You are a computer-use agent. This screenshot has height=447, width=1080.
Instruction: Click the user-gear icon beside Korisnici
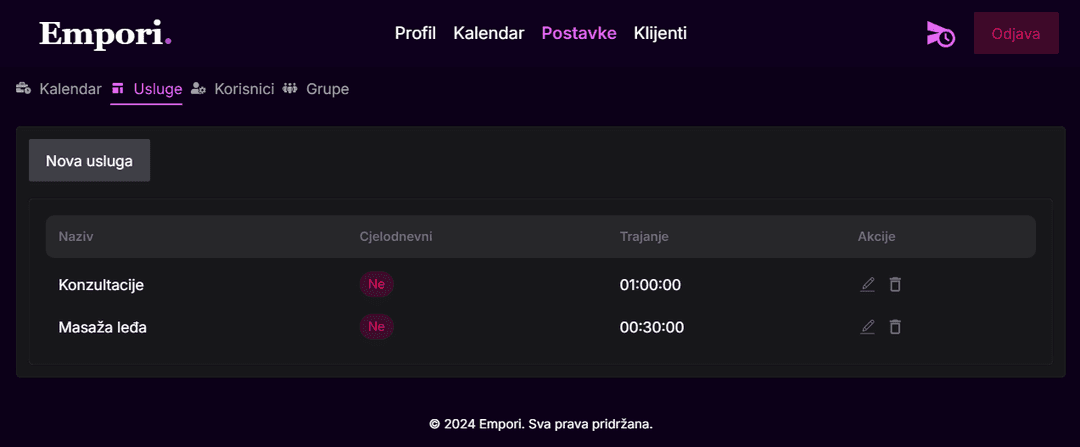point(198,88)
